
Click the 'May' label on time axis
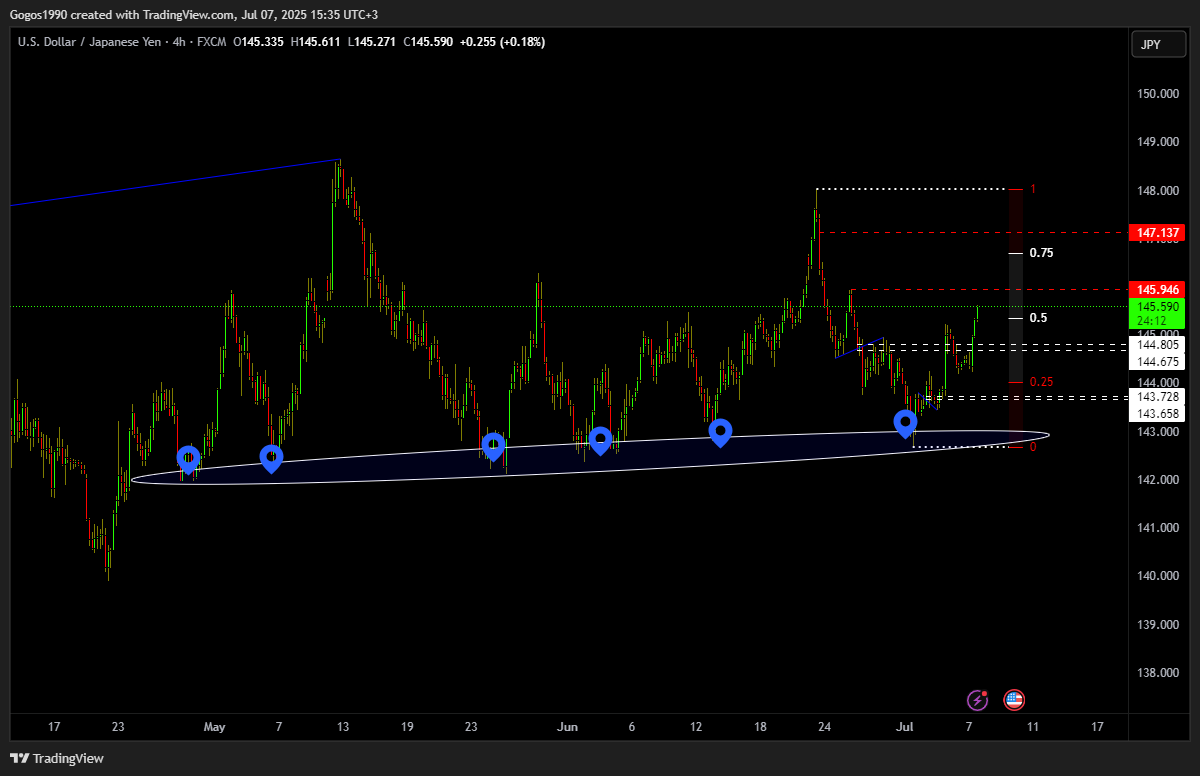point(214,727)
